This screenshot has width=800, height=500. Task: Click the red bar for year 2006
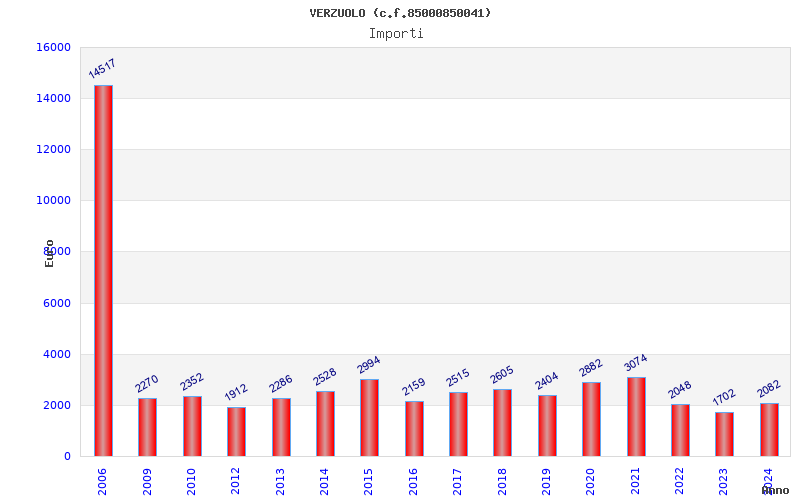pos(104,271)
